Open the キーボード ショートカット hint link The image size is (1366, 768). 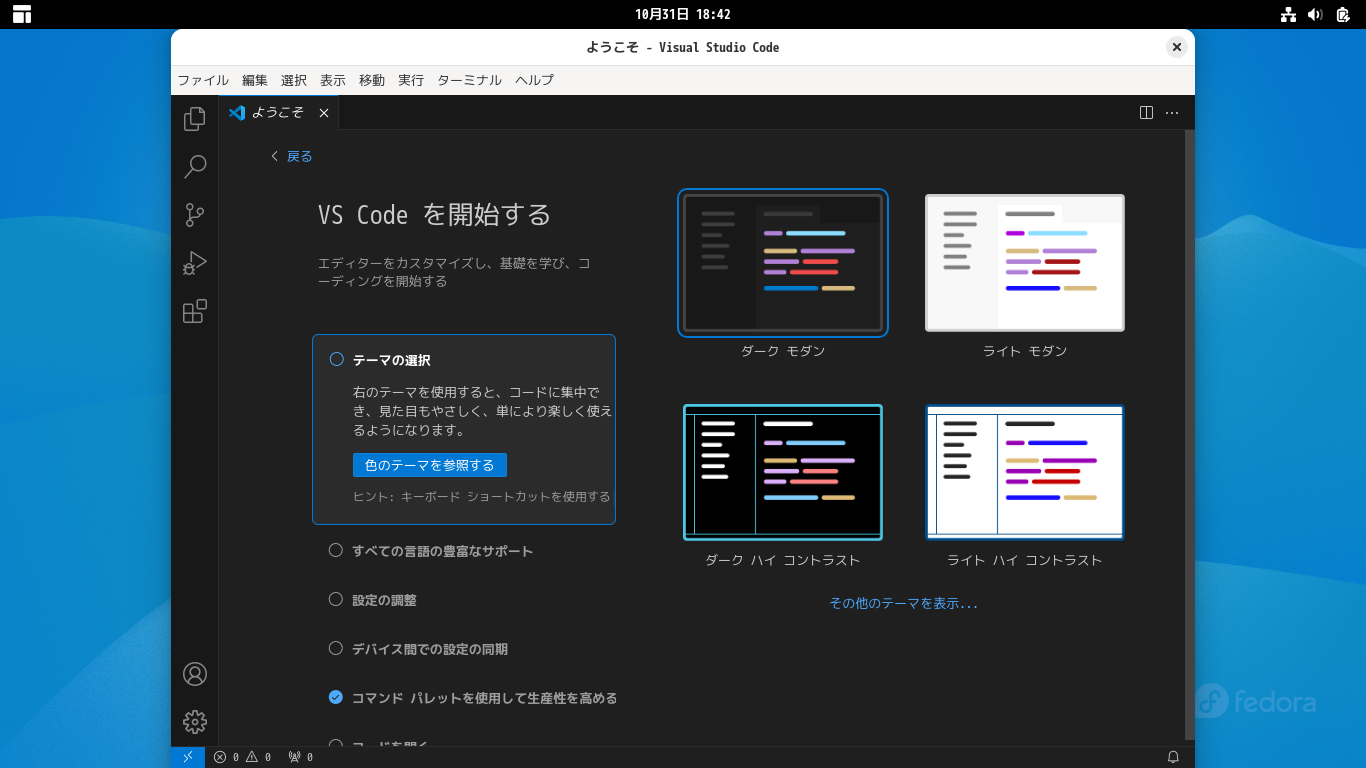click(505, 497)
